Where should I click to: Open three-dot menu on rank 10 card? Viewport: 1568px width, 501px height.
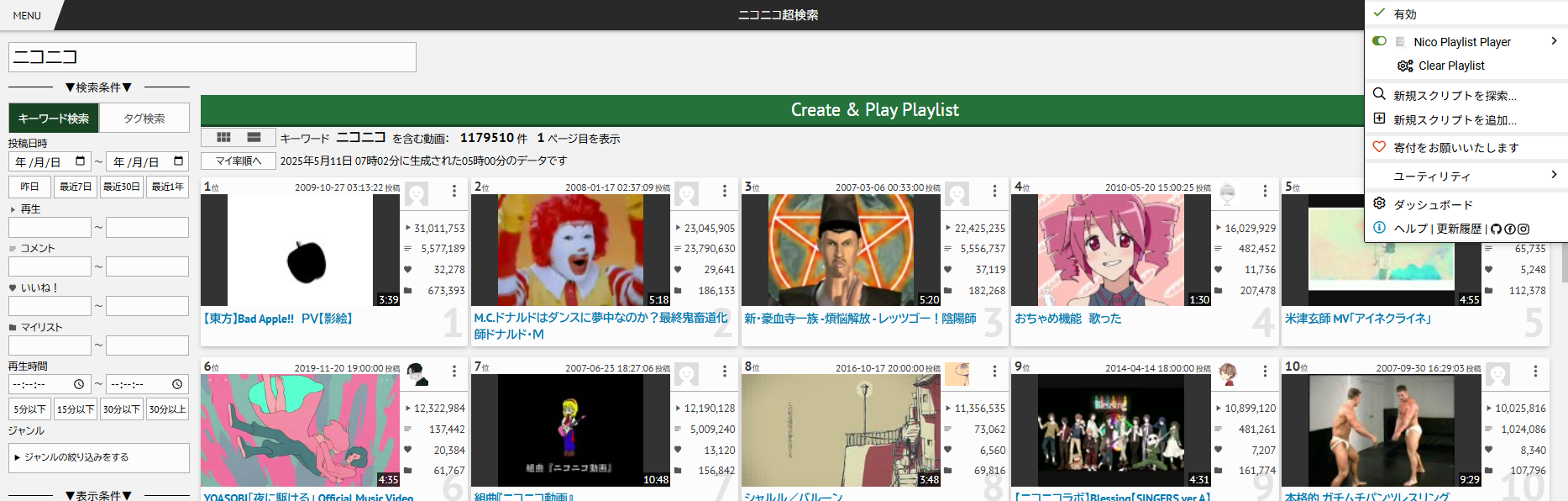1536,372
